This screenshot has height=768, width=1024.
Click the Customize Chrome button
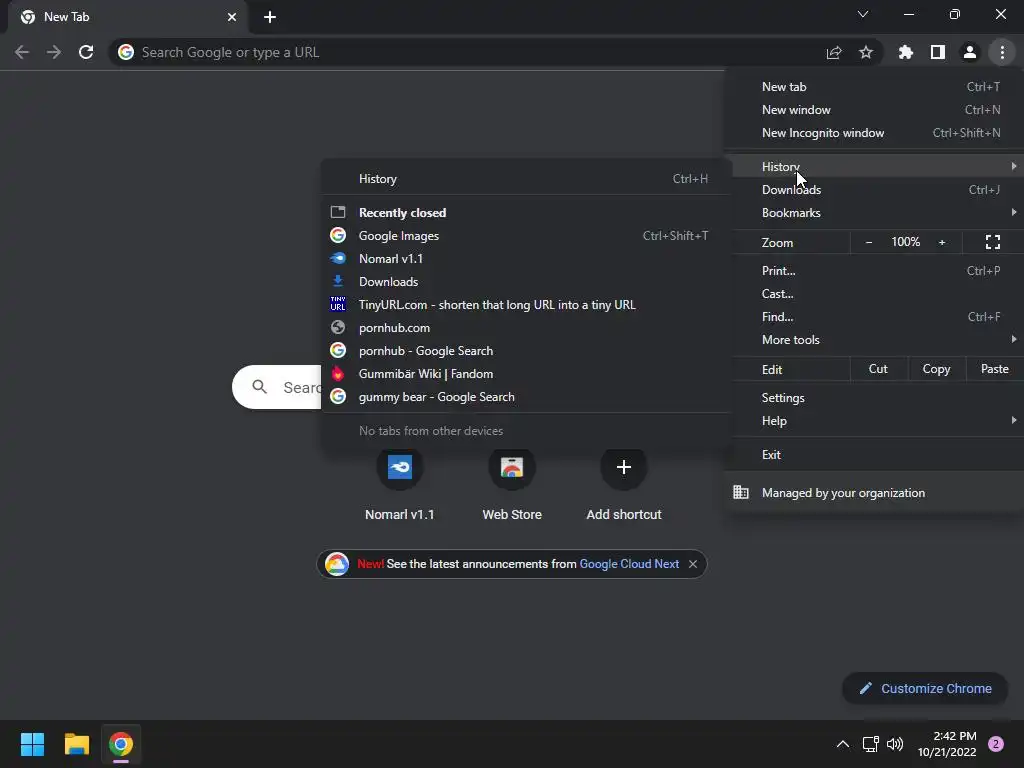tap(925, 688)
